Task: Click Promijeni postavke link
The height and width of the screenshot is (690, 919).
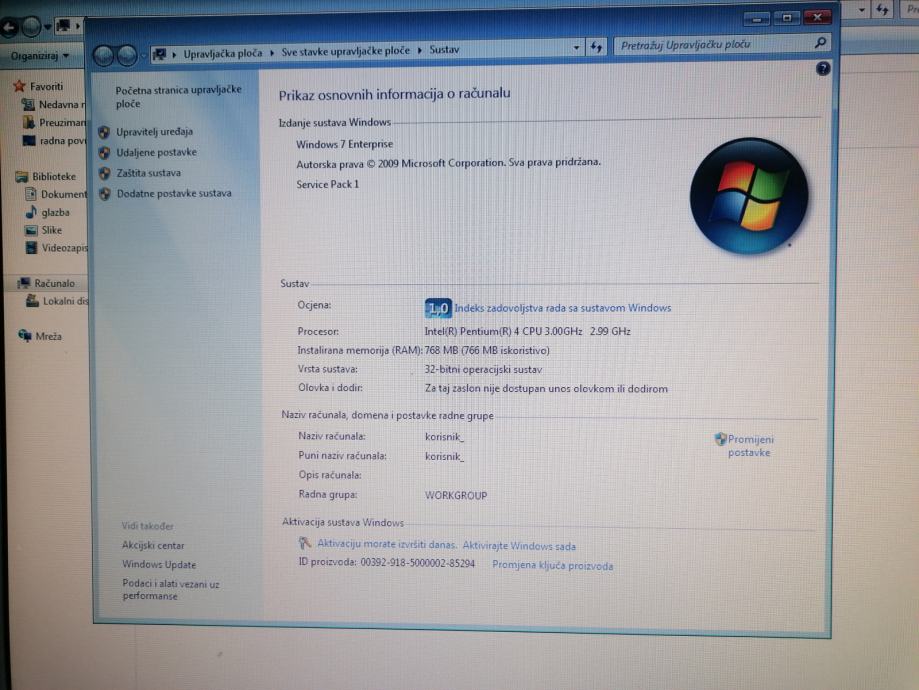Action: 750,446
